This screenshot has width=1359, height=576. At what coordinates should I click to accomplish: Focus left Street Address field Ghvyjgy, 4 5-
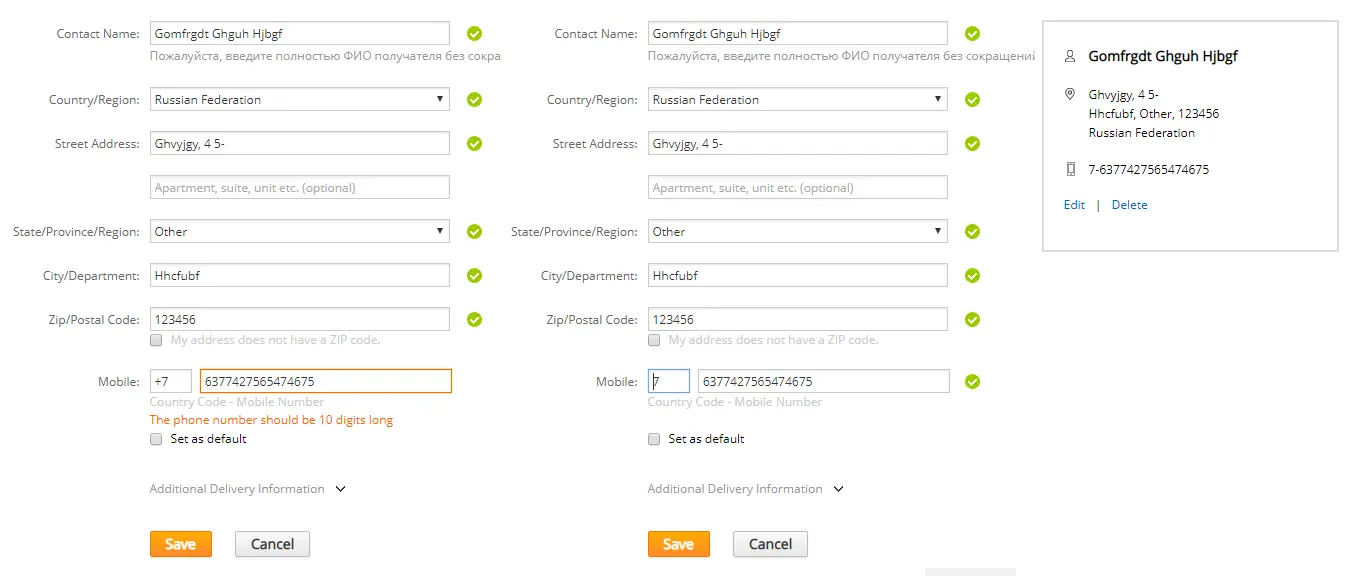[x=300, y=143]
